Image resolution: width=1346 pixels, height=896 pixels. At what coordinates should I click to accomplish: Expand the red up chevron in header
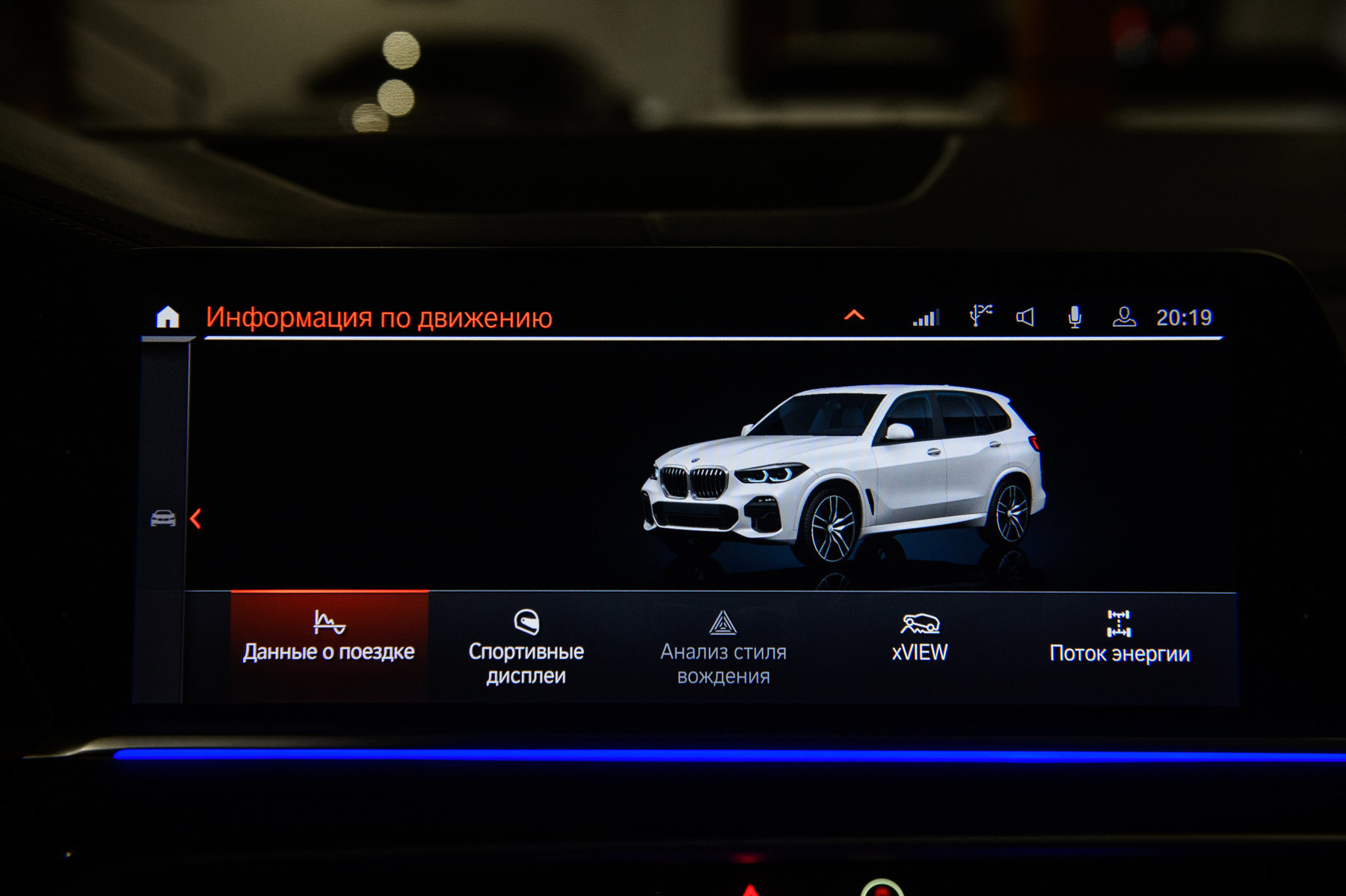click(854, 316)
